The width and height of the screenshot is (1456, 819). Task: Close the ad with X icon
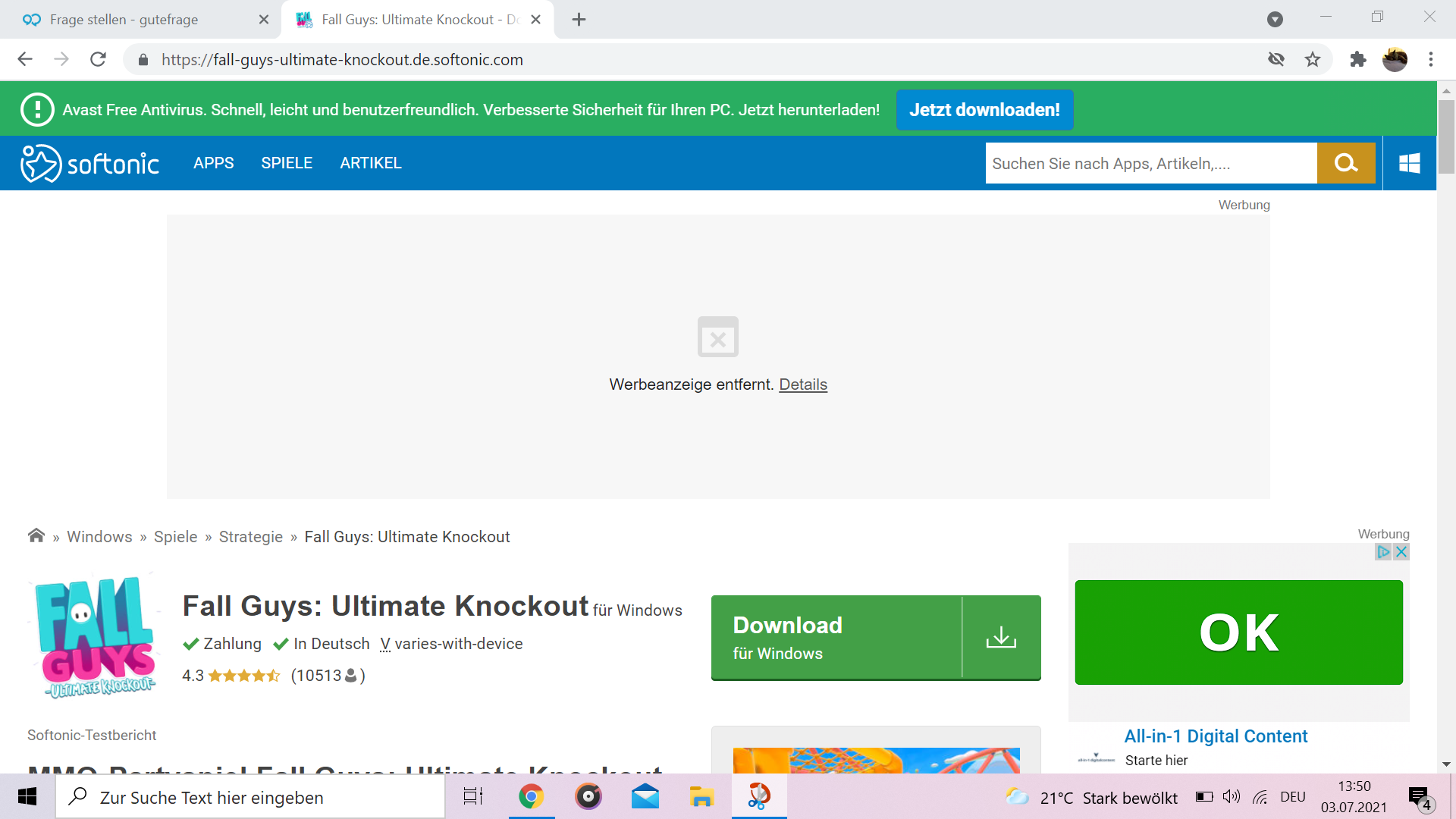(x=1401, y=552)
